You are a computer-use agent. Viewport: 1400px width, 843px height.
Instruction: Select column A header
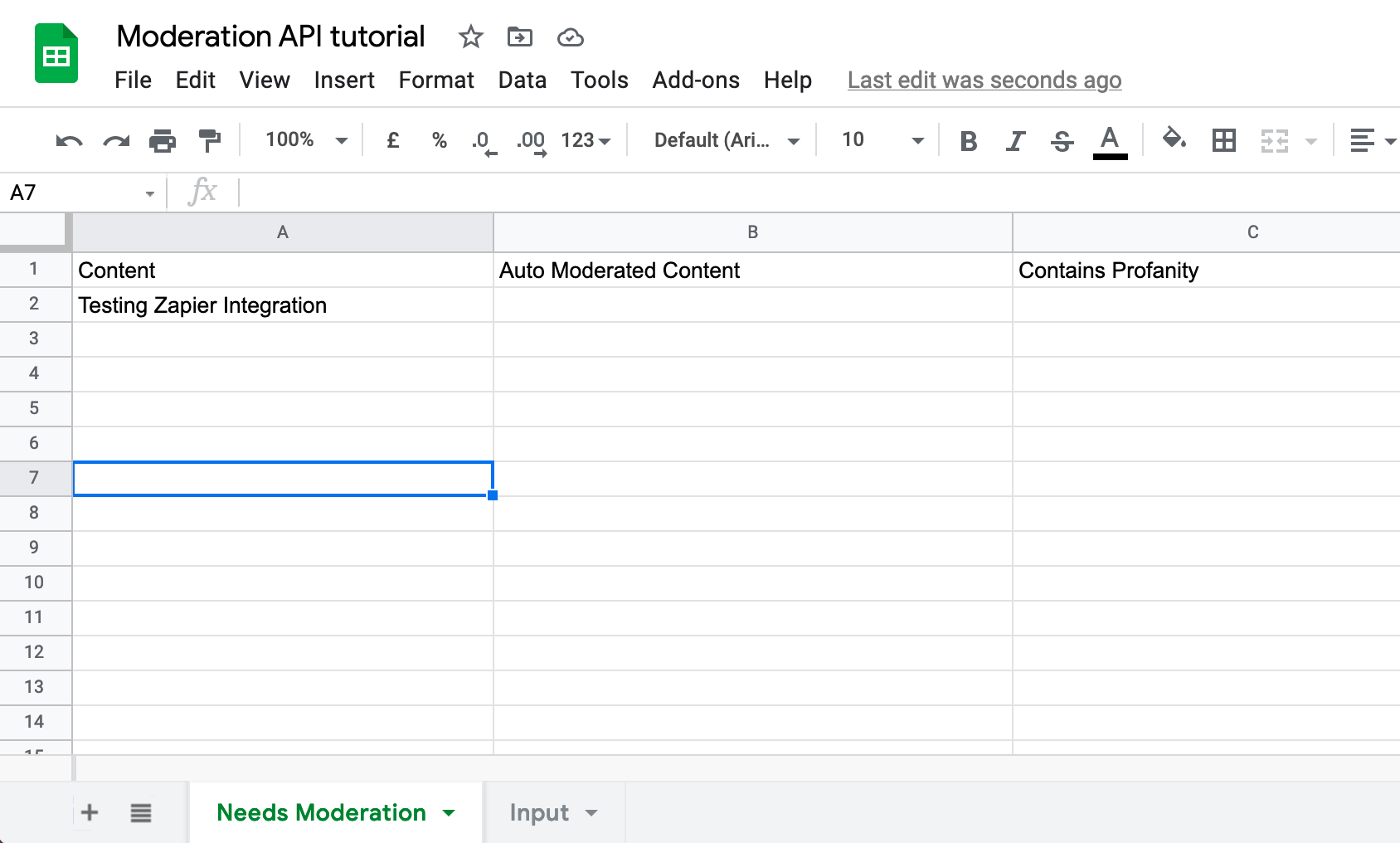click(x=283, y=232)
